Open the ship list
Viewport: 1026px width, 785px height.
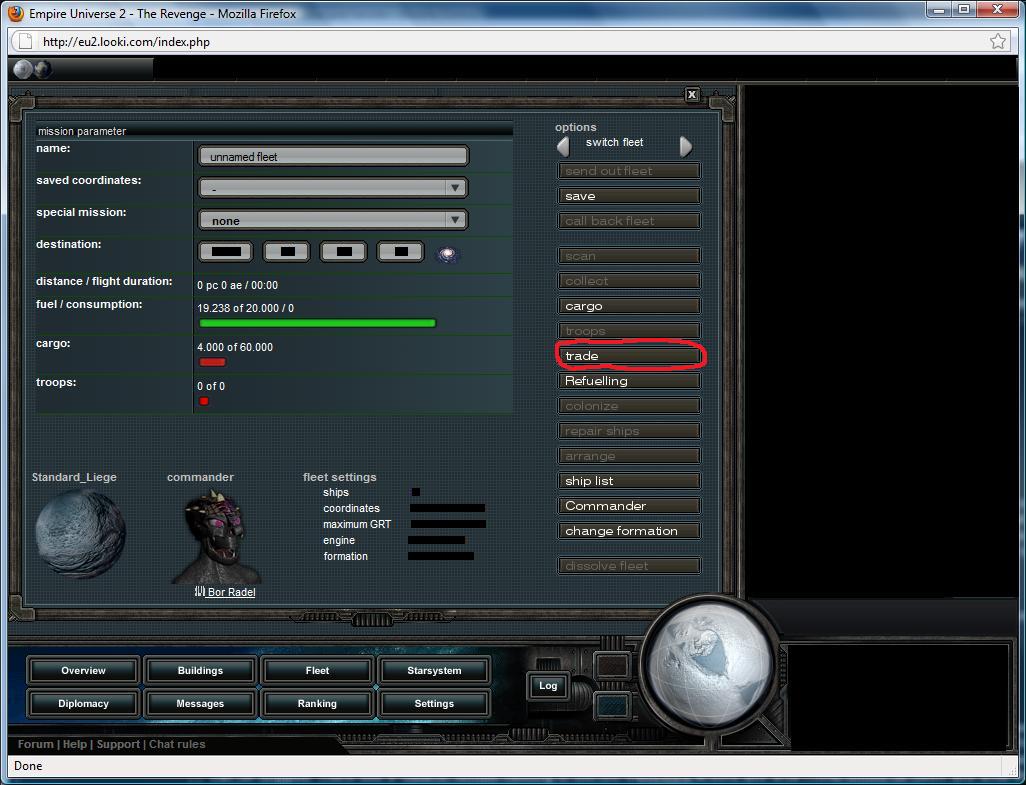pos(629,481)
